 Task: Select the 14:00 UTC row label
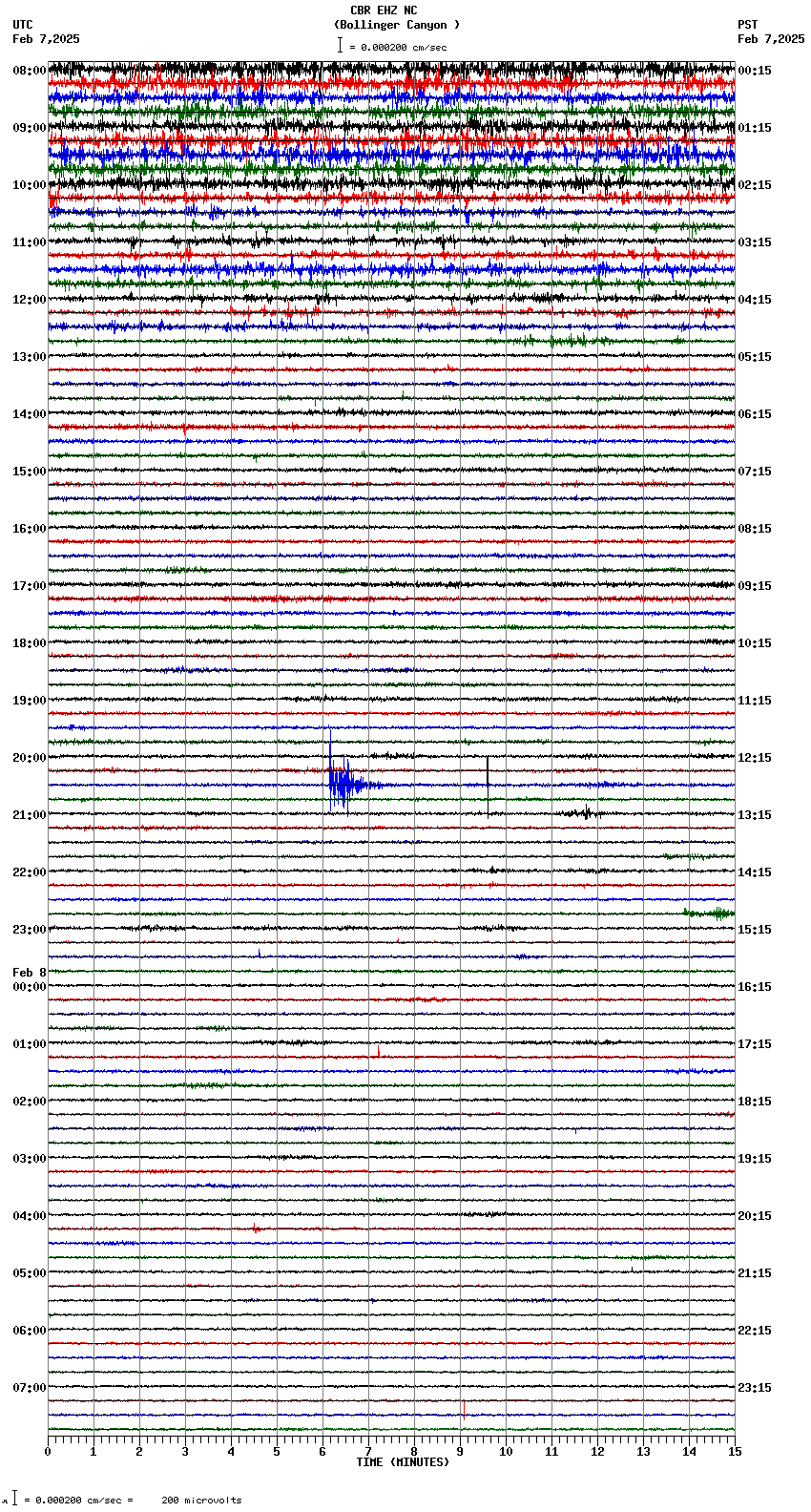click(29, 414)
